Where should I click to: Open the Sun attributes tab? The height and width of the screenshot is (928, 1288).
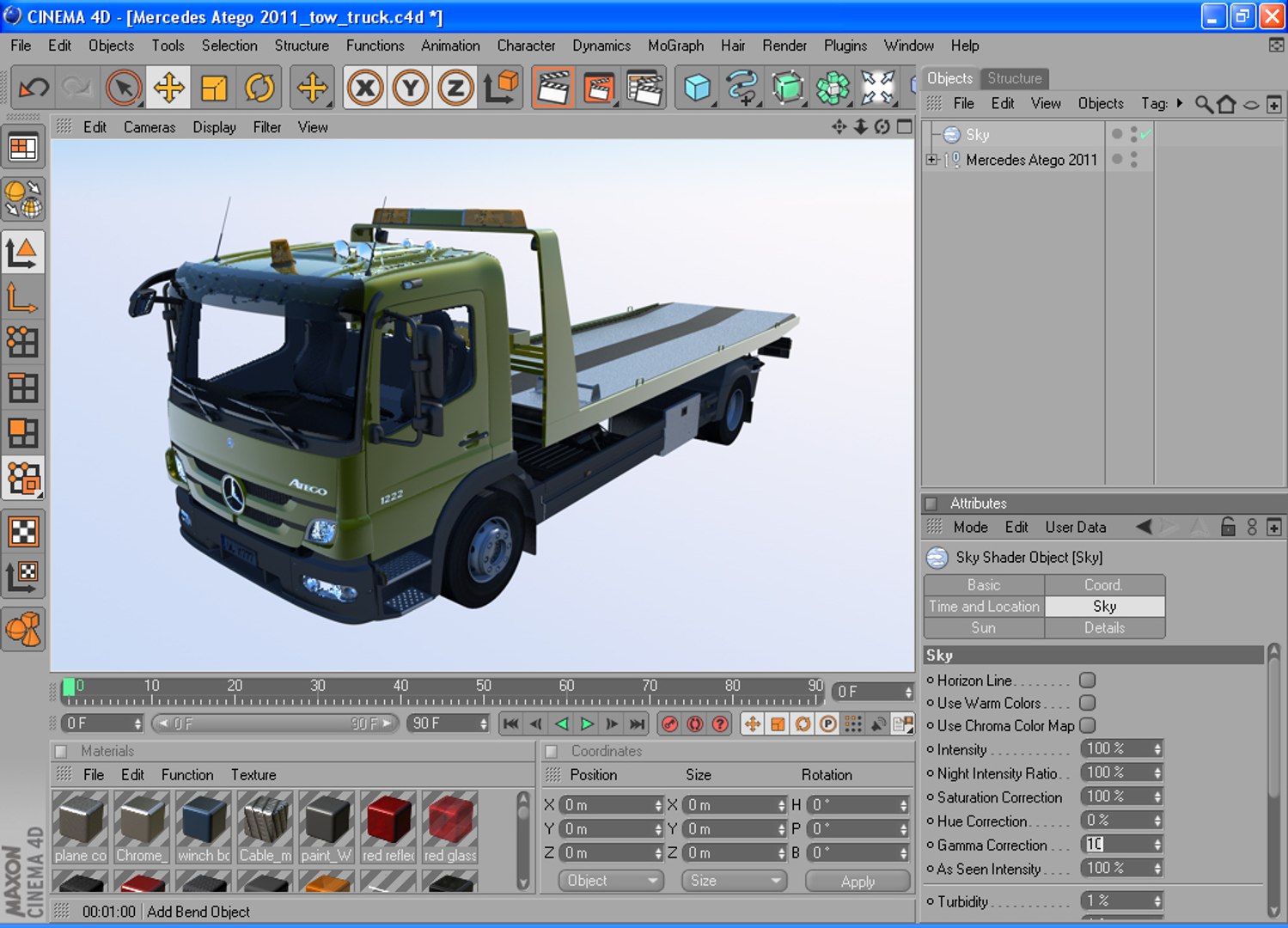[x=984, y=628]
